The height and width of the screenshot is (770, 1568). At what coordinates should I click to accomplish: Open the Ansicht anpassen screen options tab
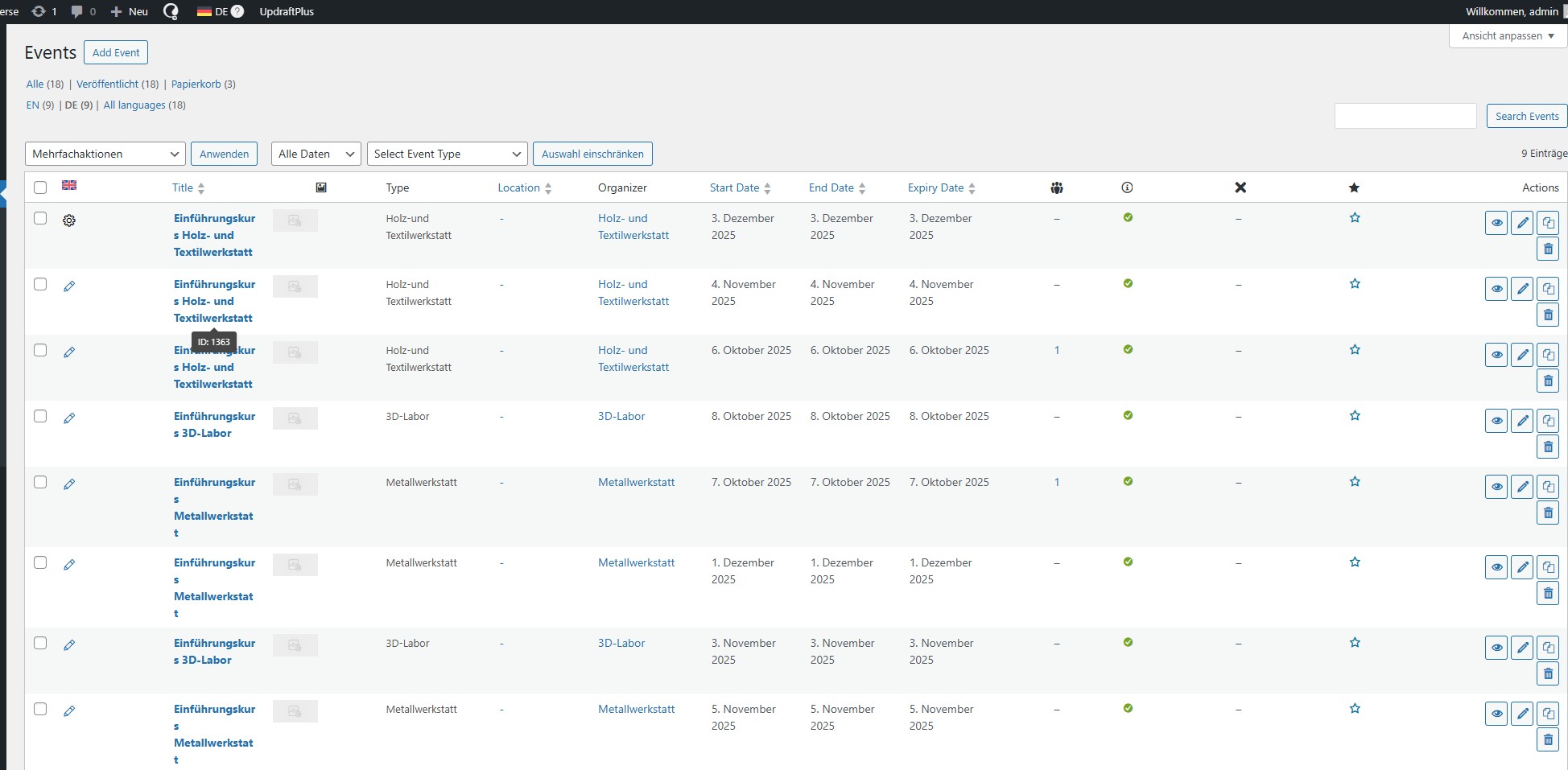(1507, 36)
